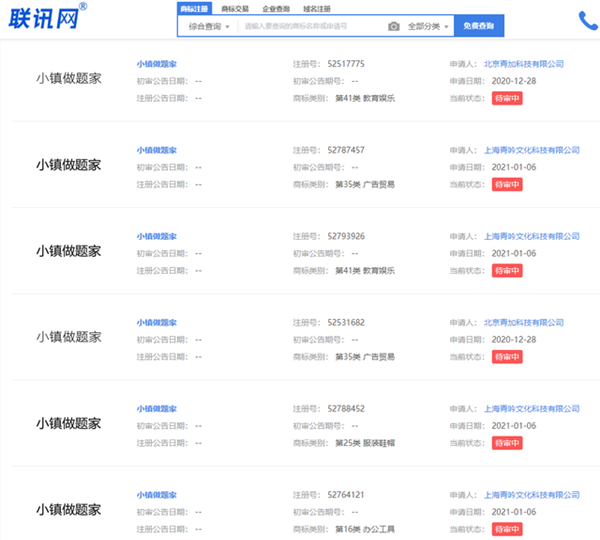Open 小镇做题家 link for registration 52788452

click(157, 409)
